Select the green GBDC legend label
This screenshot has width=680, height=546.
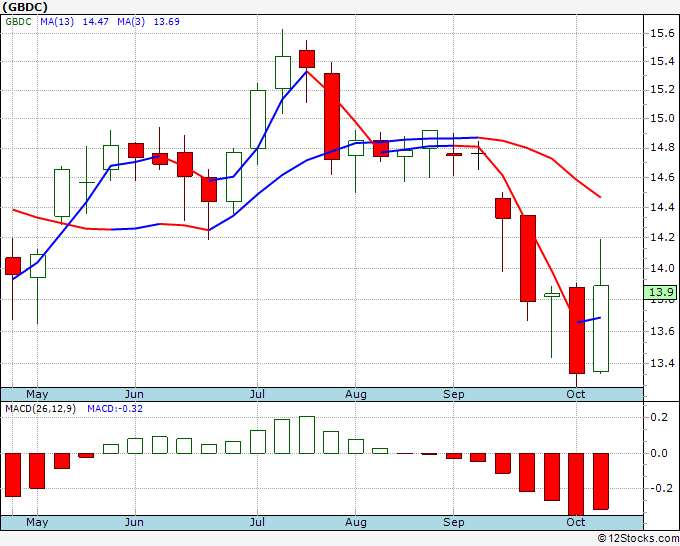(x=18, y=22)
